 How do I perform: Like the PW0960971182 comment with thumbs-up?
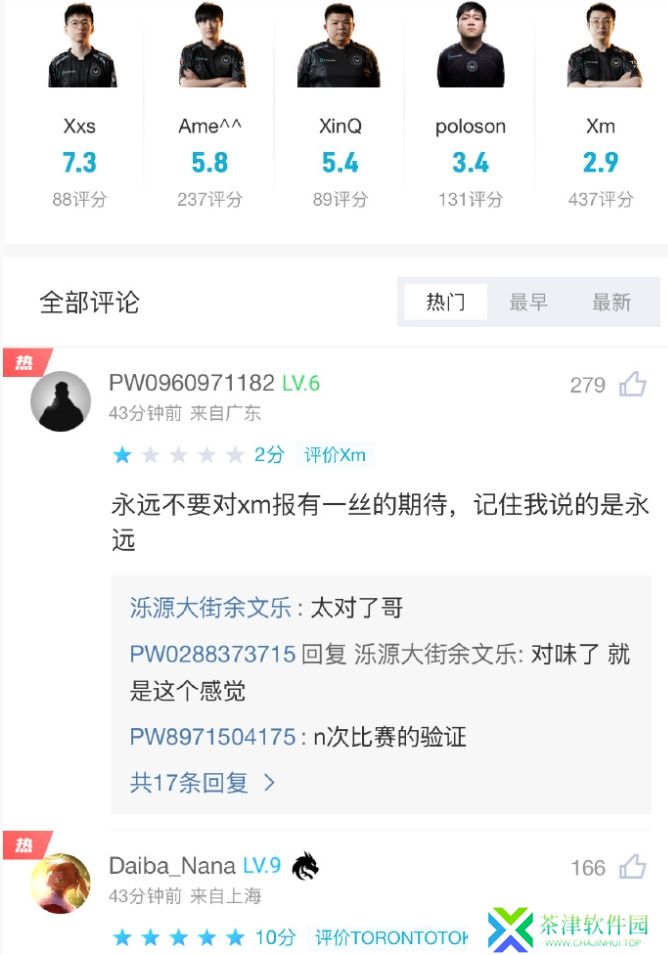pyautogui.click(x=632, y=384)
